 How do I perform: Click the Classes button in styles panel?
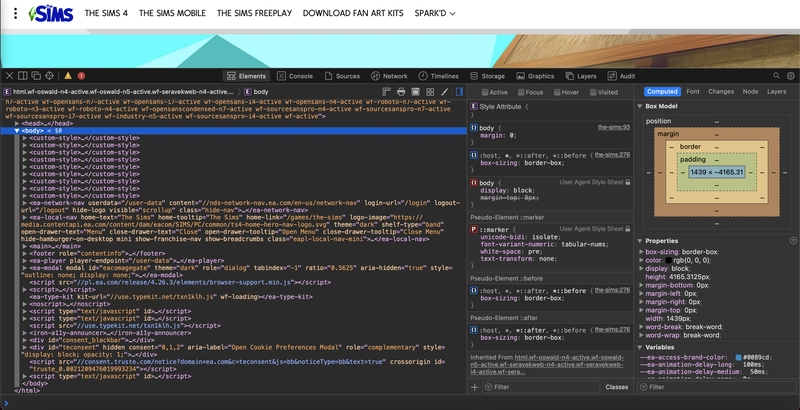coord(616,386)
